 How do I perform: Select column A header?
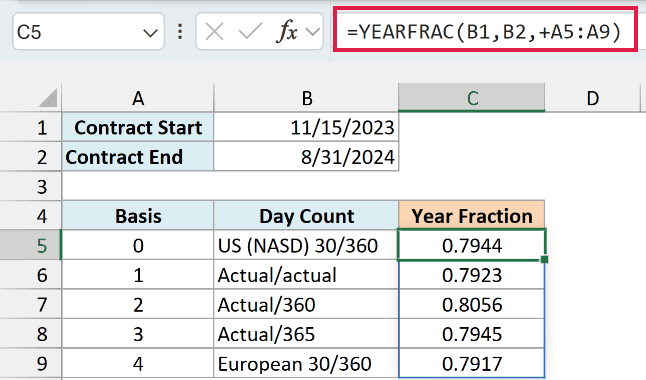click(x=138, y=98)
